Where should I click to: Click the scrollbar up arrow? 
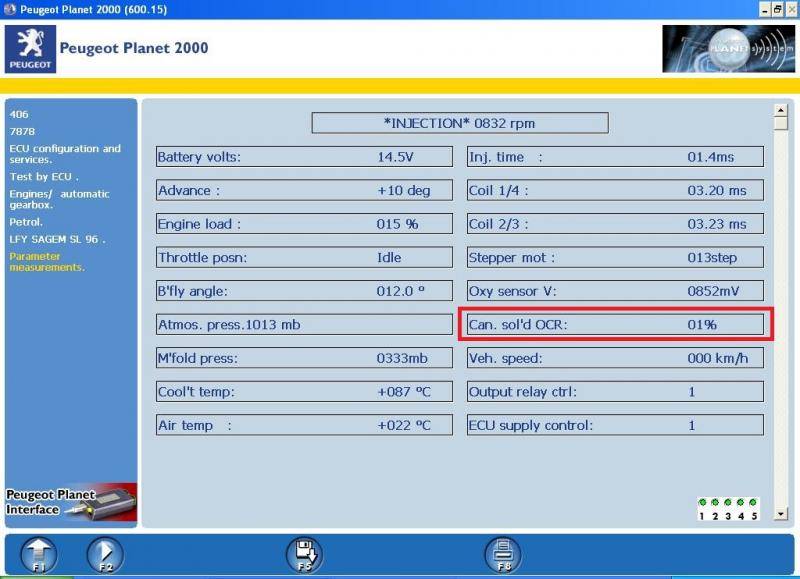(x=781, y=109)
